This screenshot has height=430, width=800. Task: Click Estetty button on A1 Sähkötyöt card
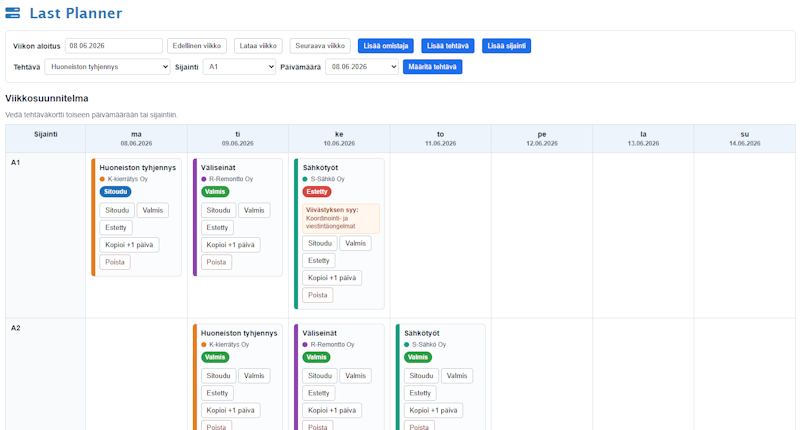coord(319,261)
